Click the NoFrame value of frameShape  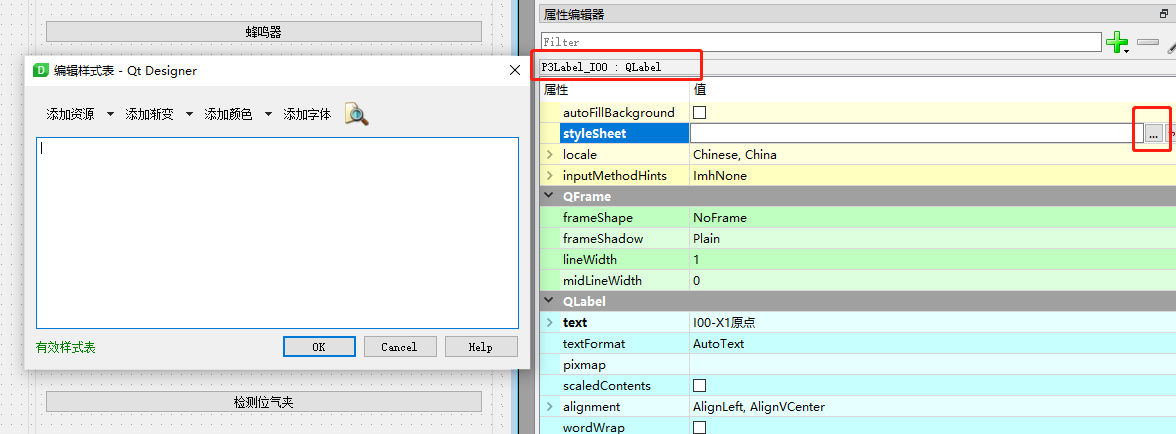click(720, 217)
